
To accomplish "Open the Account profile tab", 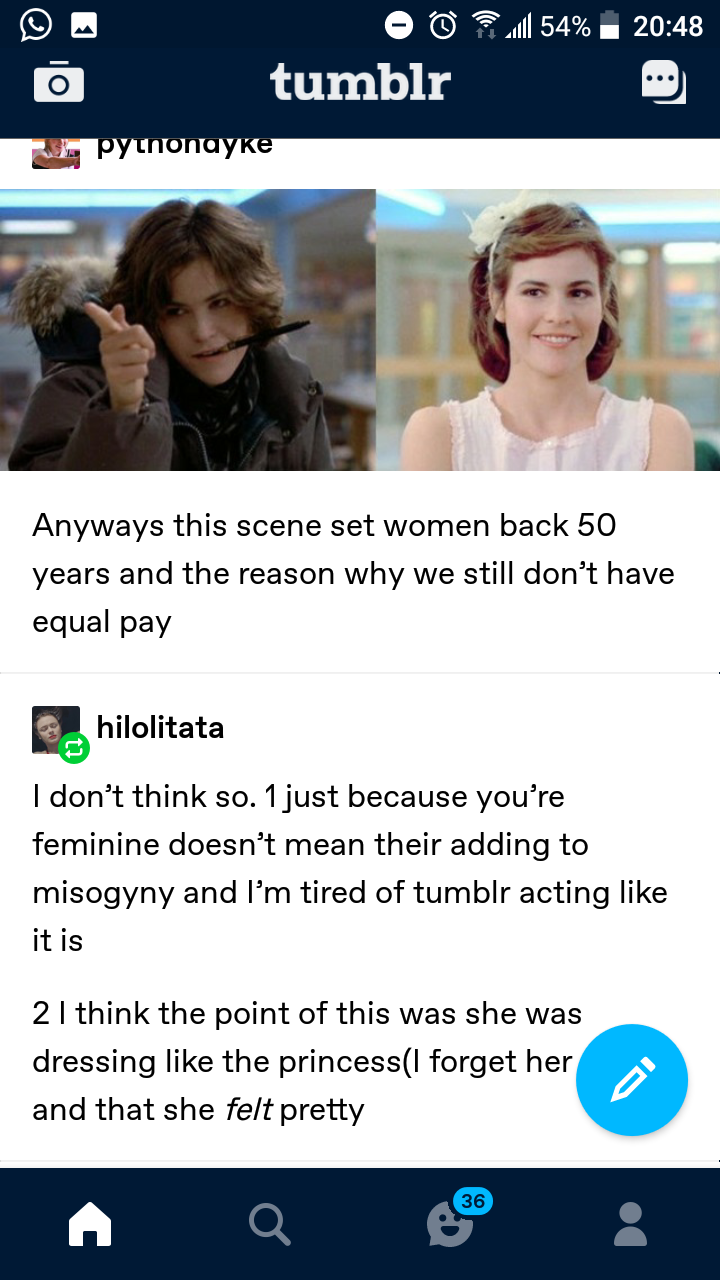I will (x=630, y=1223).
